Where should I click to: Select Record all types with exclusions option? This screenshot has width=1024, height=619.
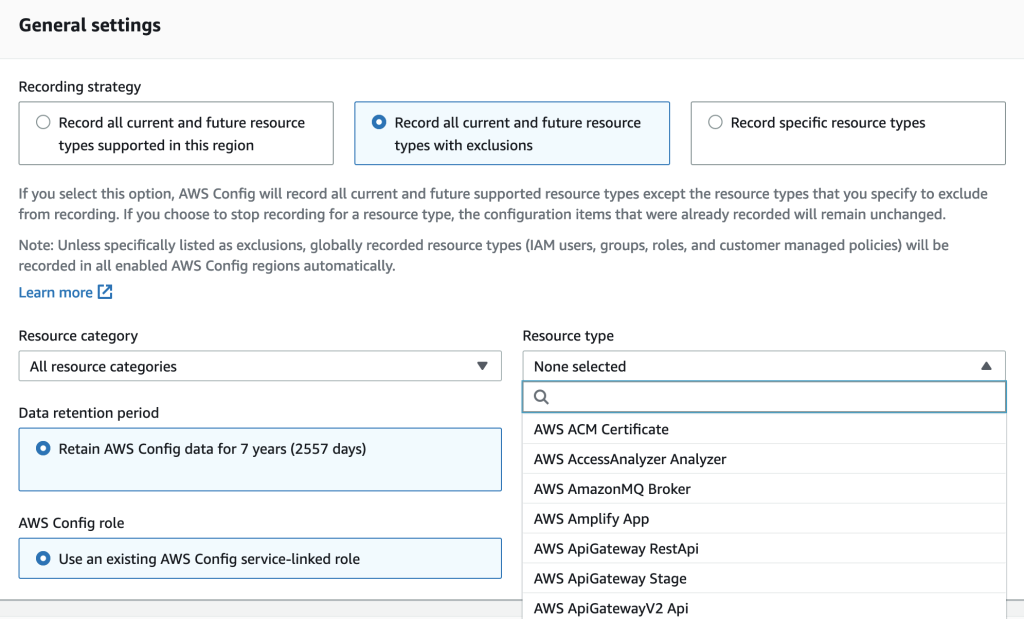(379, 122)
